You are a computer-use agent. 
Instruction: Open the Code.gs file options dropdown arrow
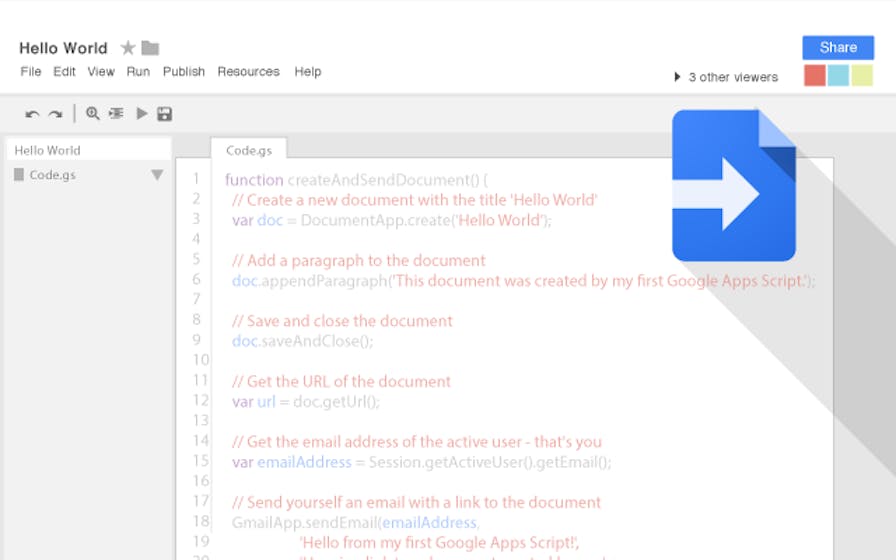coord(157,175)
